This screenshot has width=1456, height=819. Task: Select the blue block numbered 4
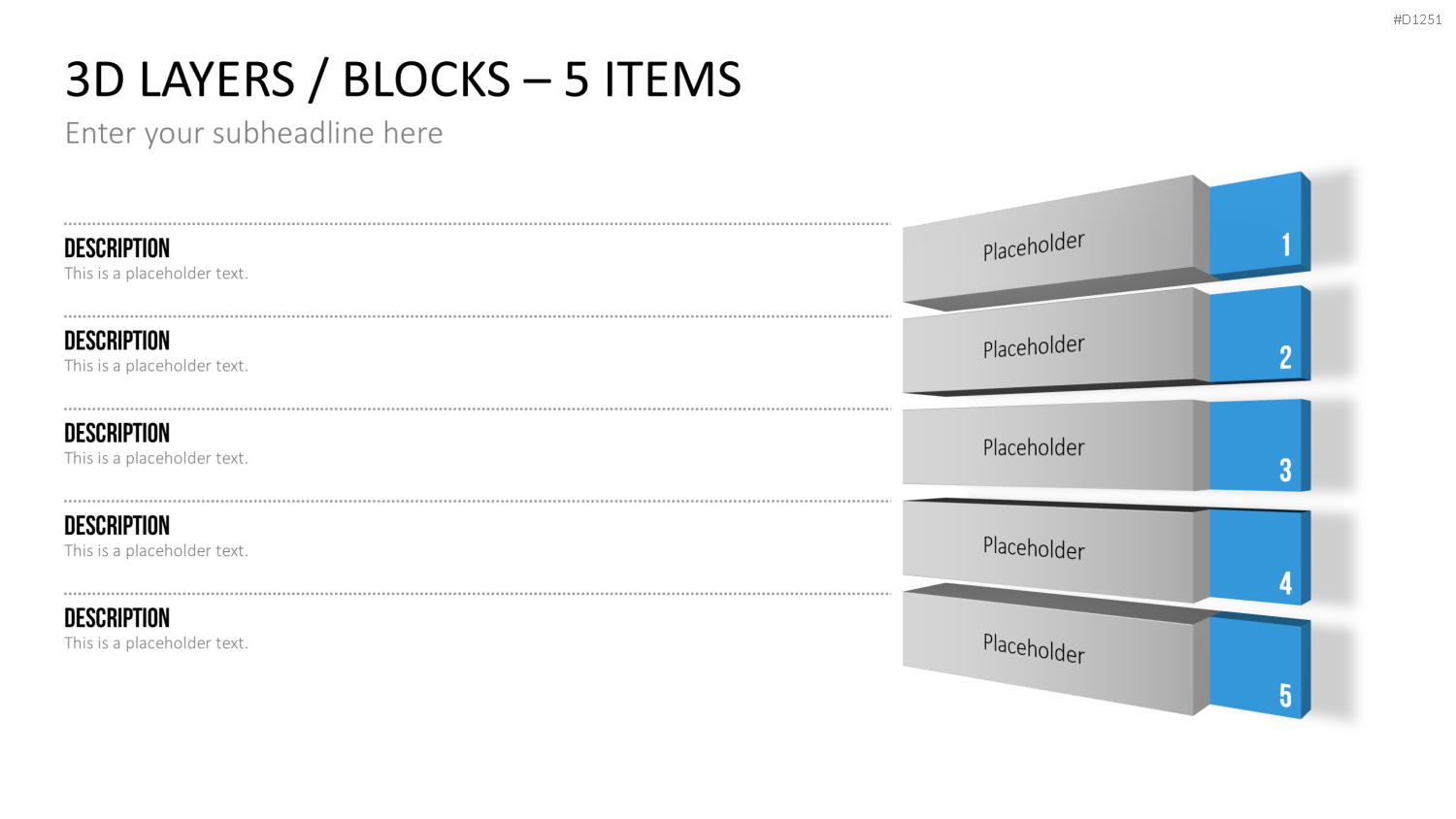(1259, 556)
